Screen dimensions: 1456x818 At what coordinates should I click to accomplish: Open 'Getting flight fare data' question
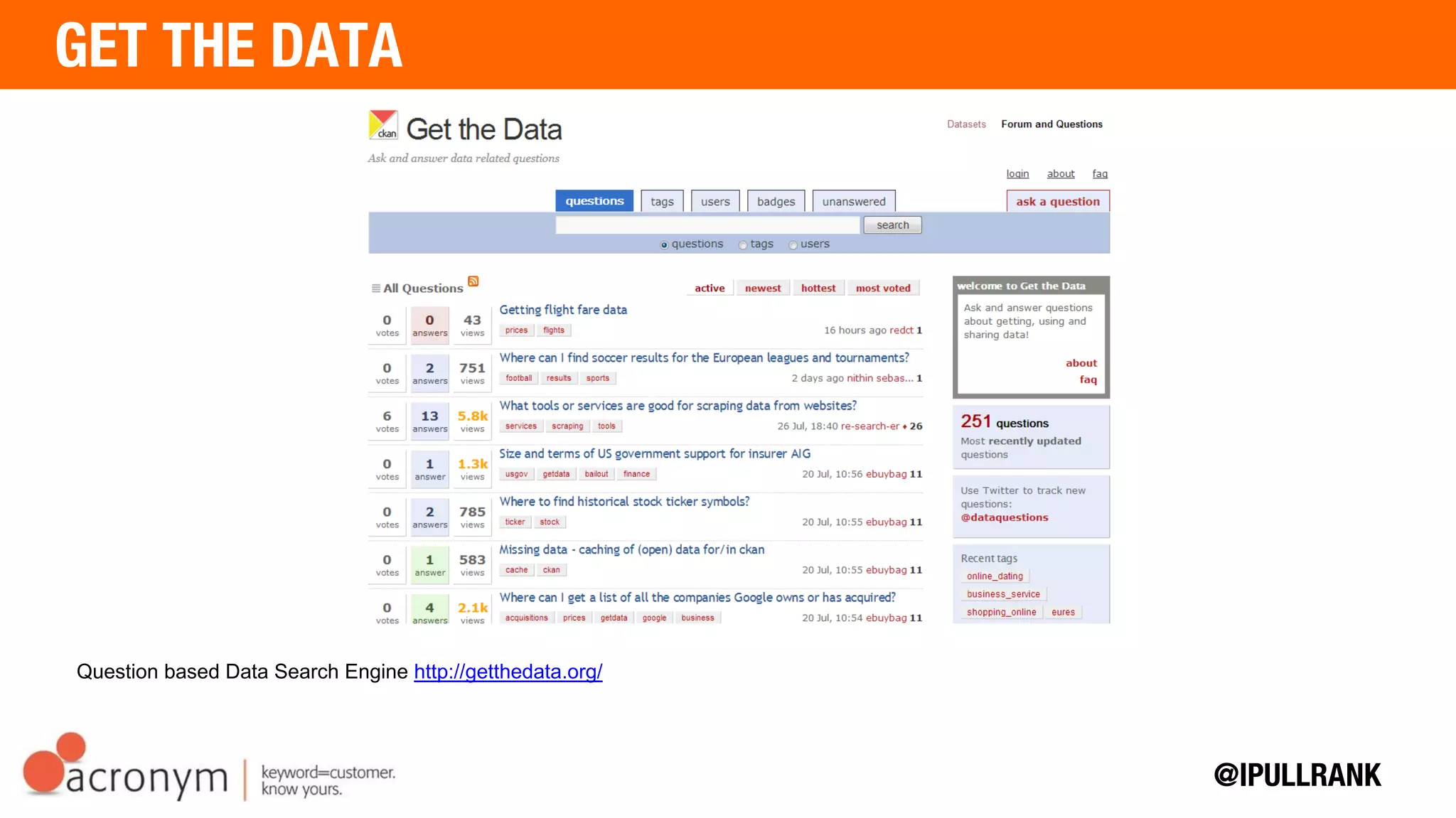563,310
